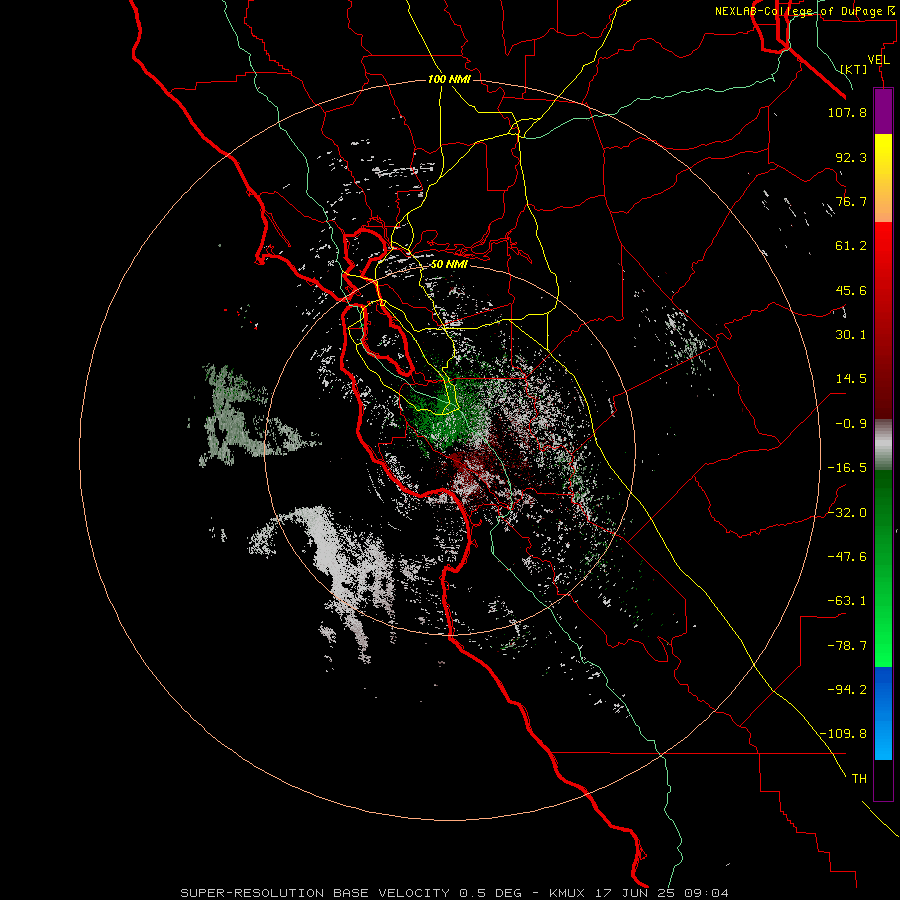Screen dimensions: 900x900
Task: Click the yellow-orange segment of the color bar
Action: tap(883, 178)
